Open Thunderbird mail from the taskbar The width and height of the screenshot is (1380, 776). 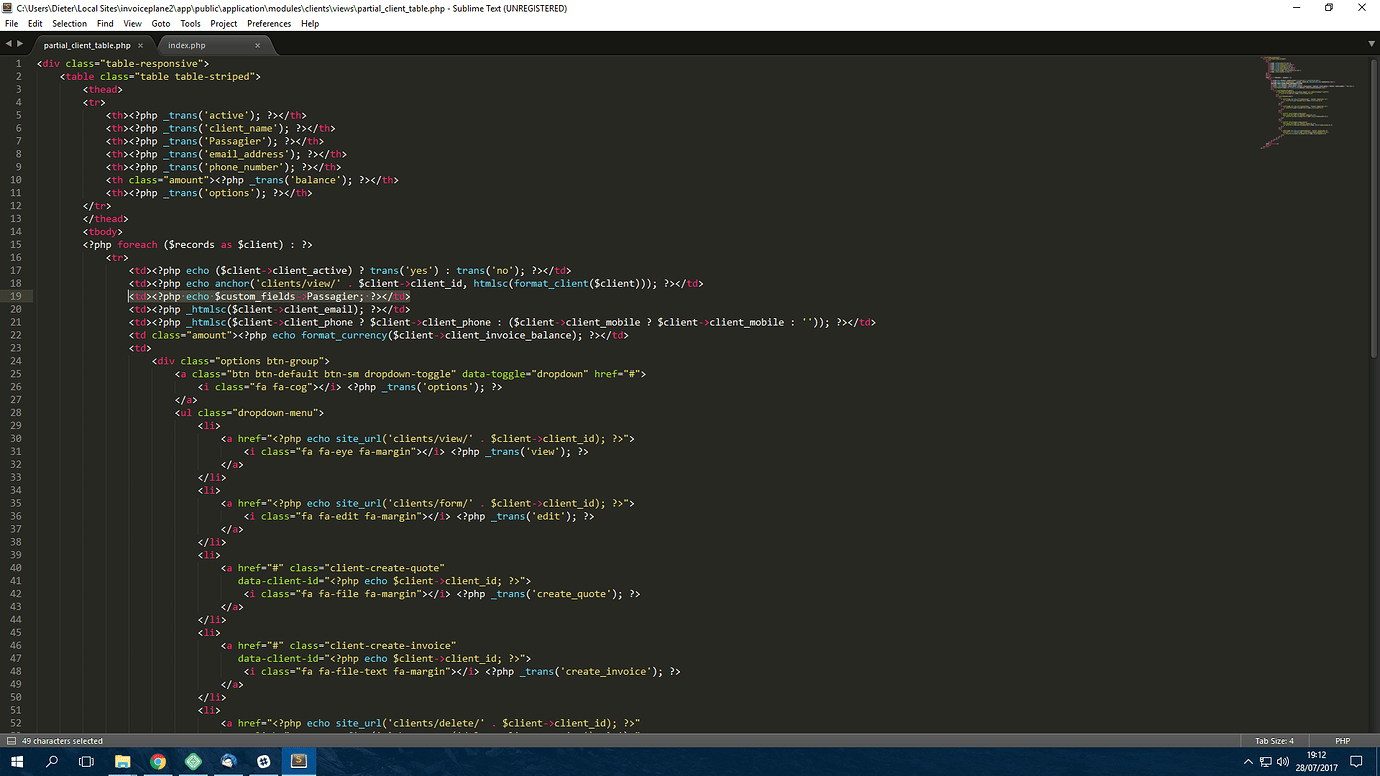click(228, 762)
